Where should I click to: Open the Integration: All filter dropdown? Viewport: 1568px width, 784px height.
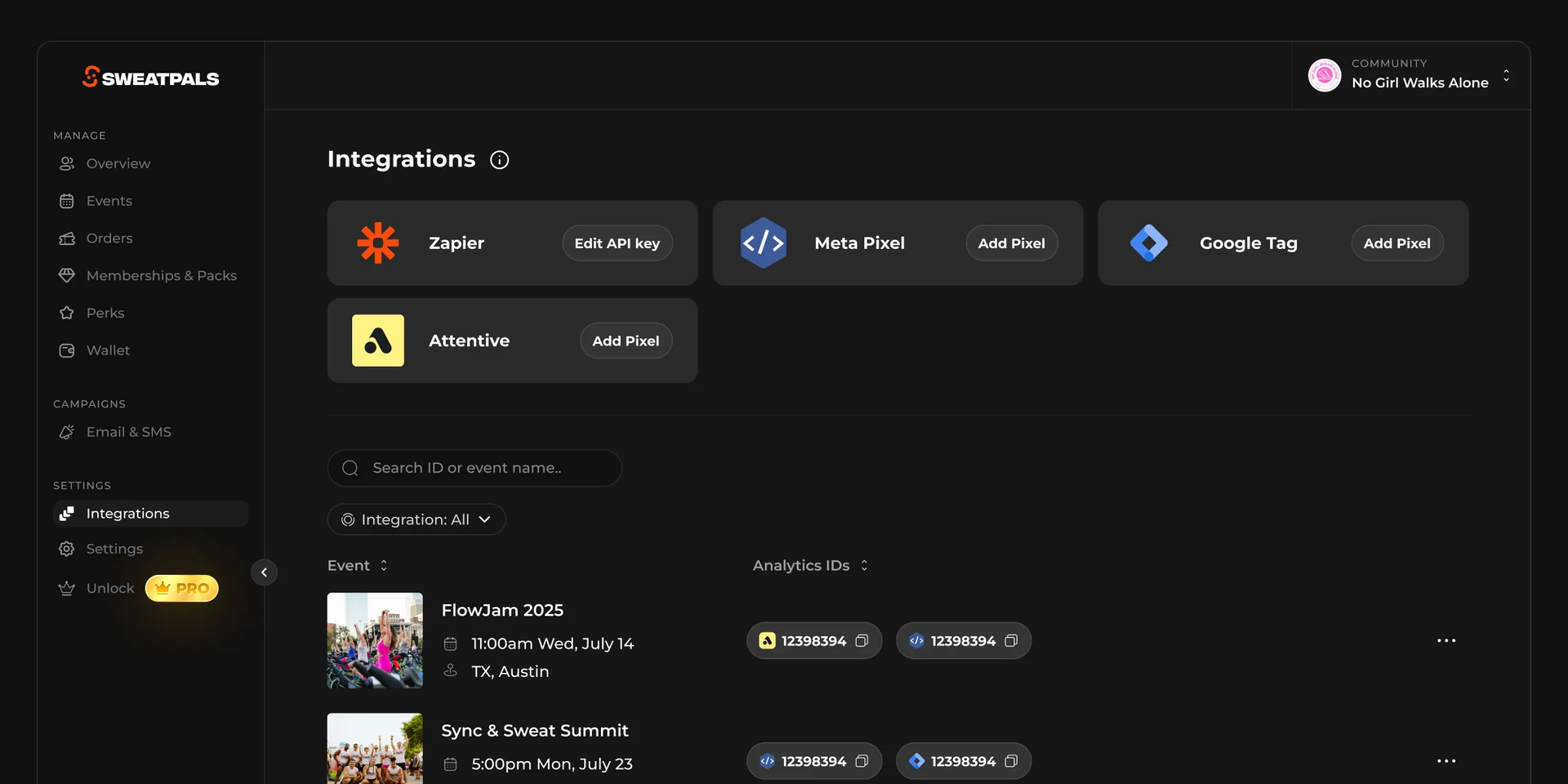(416, 519)
